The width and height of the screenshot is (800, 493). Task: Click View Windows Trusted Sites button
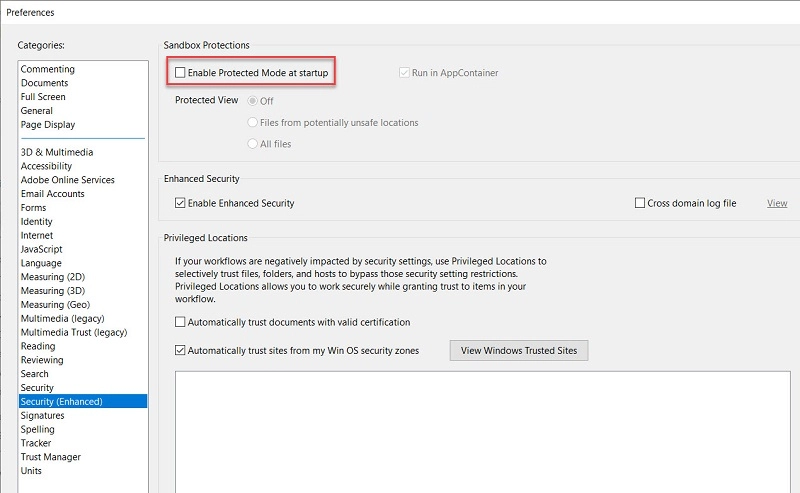519,351
